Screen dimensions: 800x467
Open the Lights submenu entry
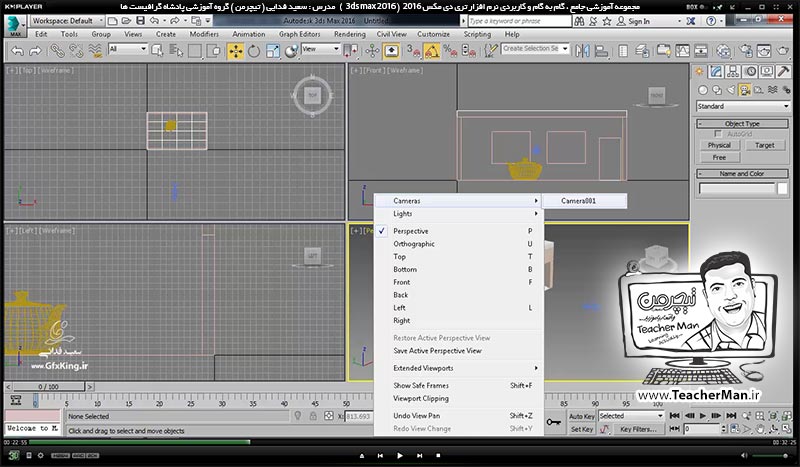[x=459, y=213]
